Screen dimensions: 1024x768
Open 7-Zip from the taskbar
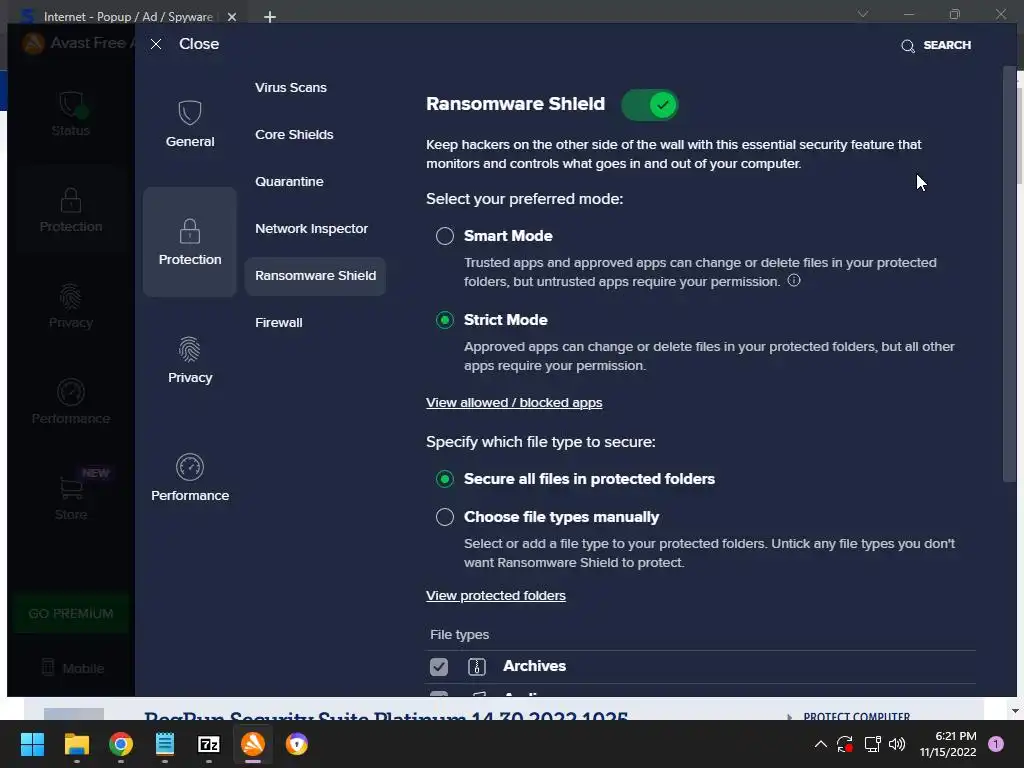click(x=209, y=744)
